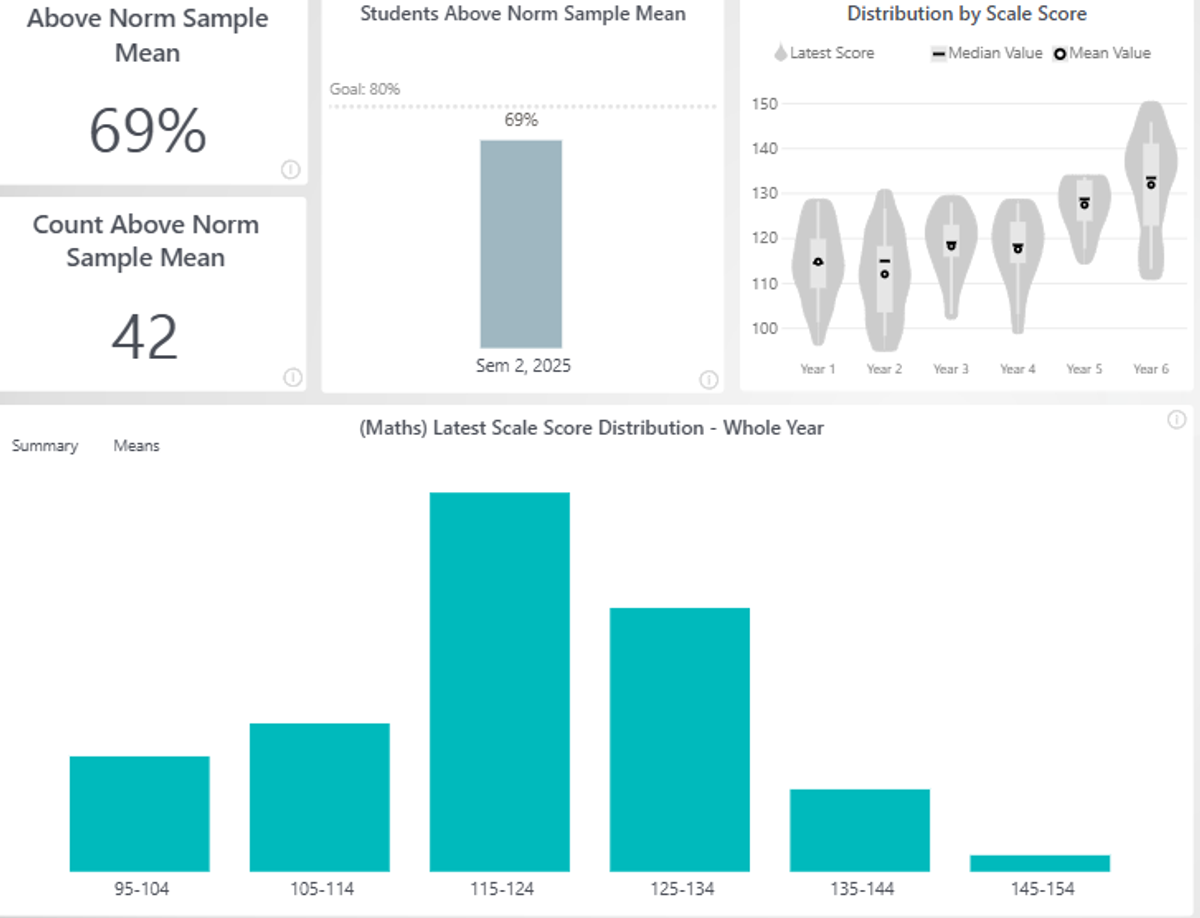Open info icon for Latest Scale Score Distribution
1200x918 pixels.
click(1176, 420)
